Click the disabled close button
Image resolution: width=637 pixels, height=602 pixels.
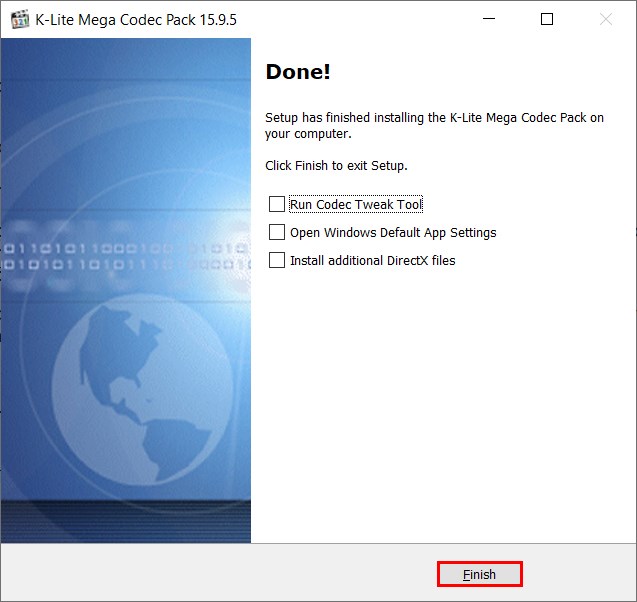(x=606, y=19)
